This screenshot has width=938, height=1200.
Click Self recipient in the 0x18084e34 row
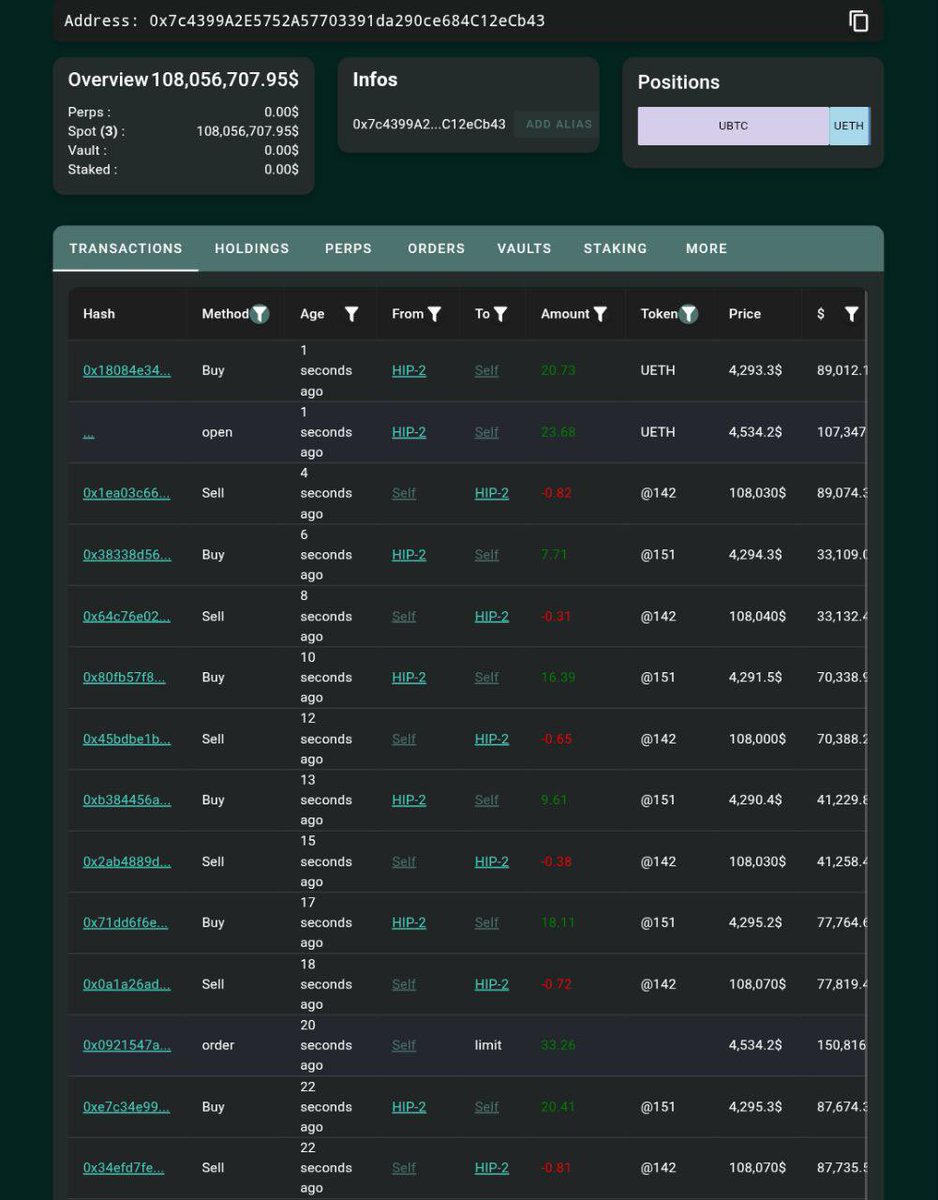pyautogui.click(x=487, y=371)
